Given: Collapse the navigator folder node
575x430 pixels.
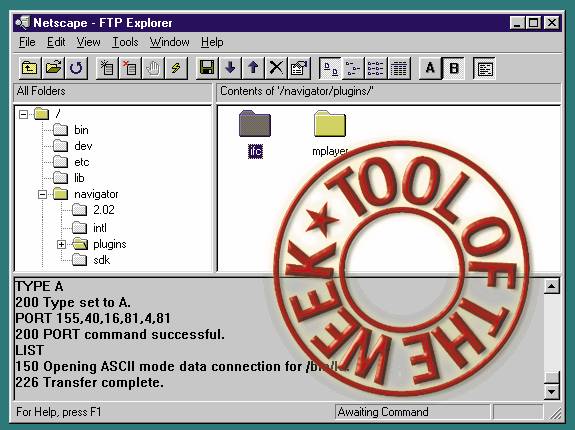Looking at the screenshot, I should [x=43, y=194].
